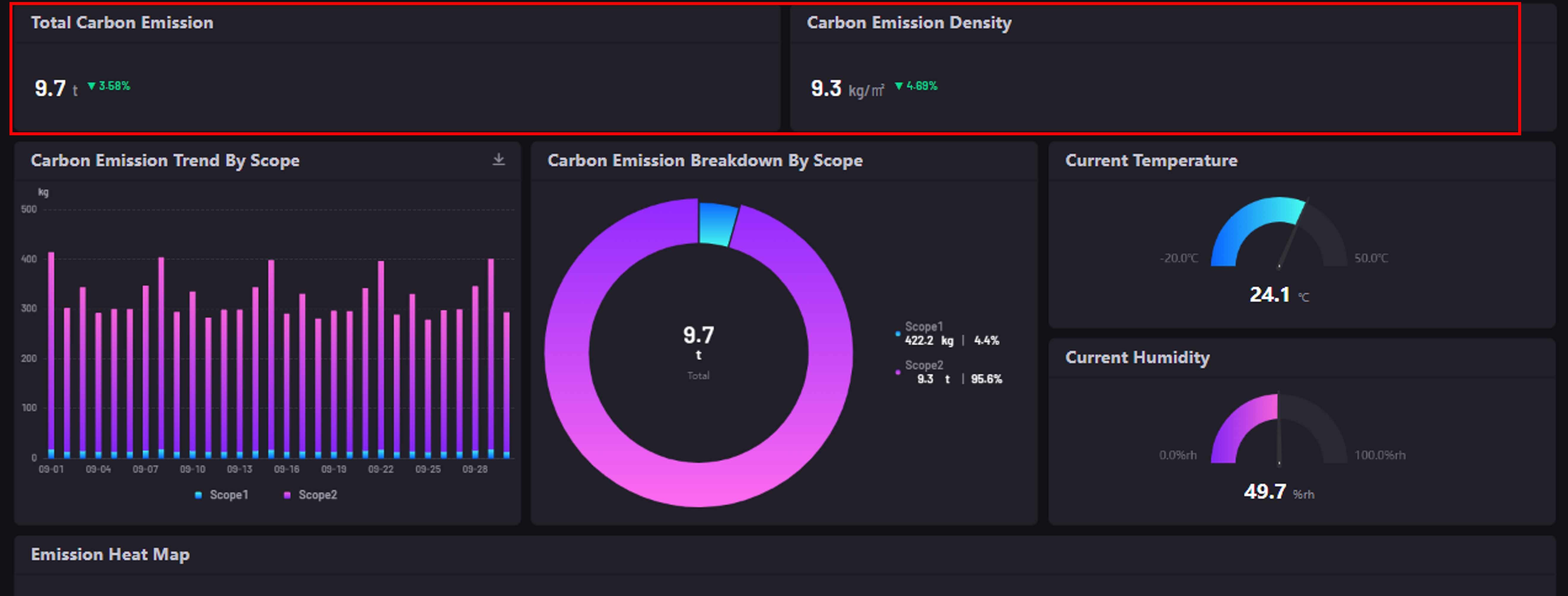Image resolution: width=1568 pixels, height=596 pixels.
Task: Click the 49.7 %rh humidity reading
Action: point(1265,492)
